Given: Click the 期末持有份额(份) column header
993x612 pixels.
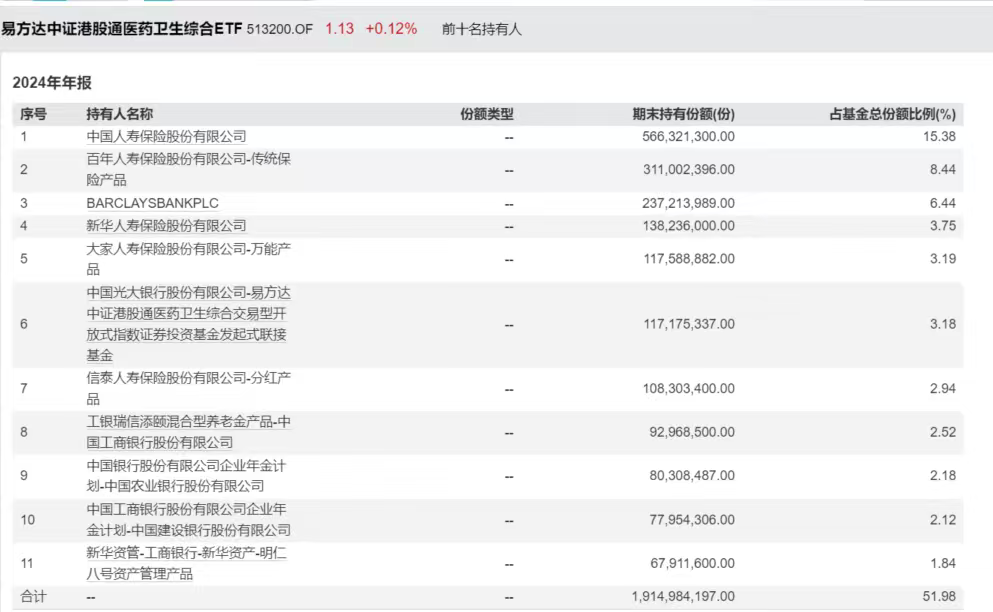Looking at the screenshot, I should tap(683, 114).
